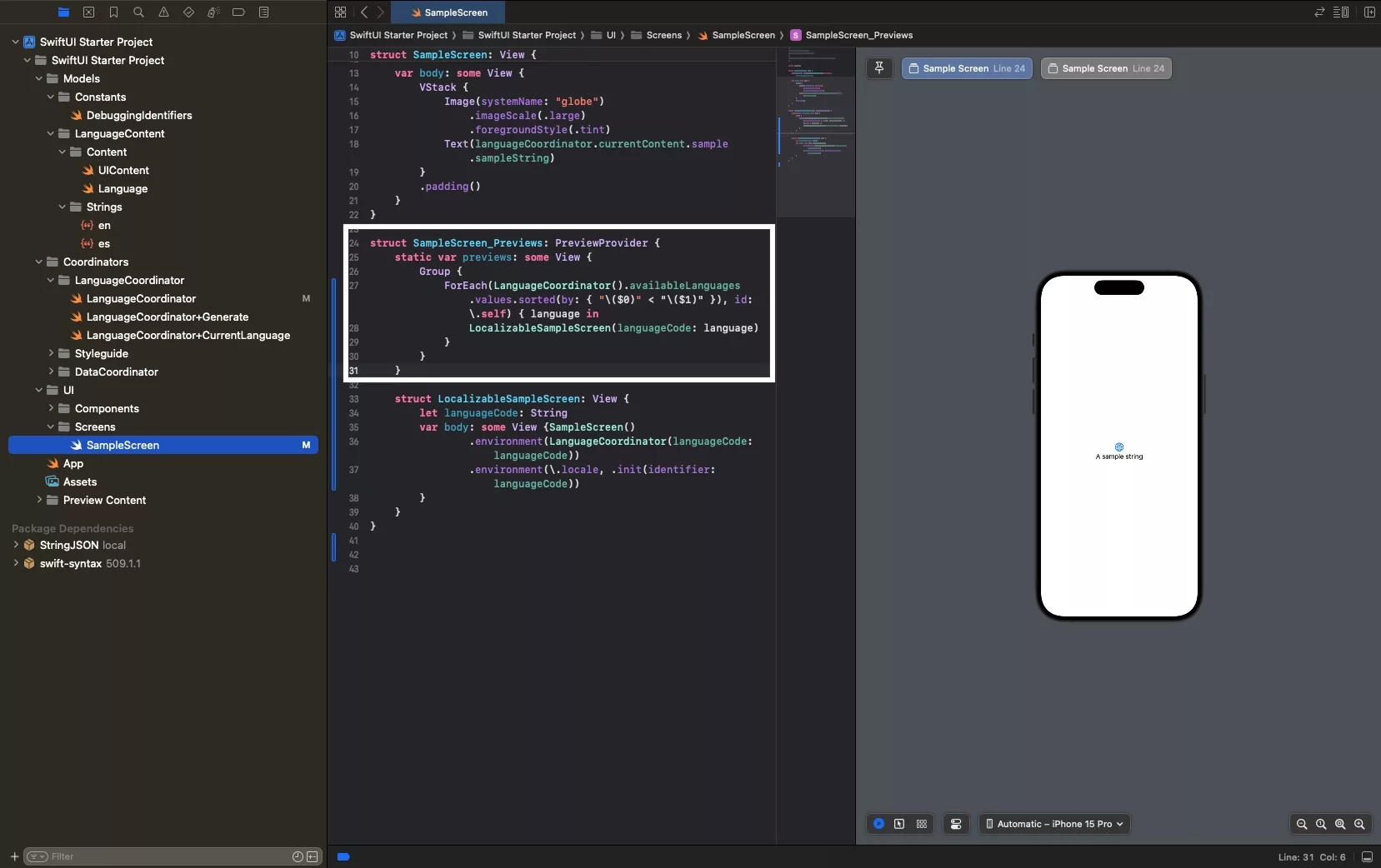Open the Find navigator magnifier icon
The width and height of the screenshot is (1381, 868).
pyautogui.click(x=138, y=12)
